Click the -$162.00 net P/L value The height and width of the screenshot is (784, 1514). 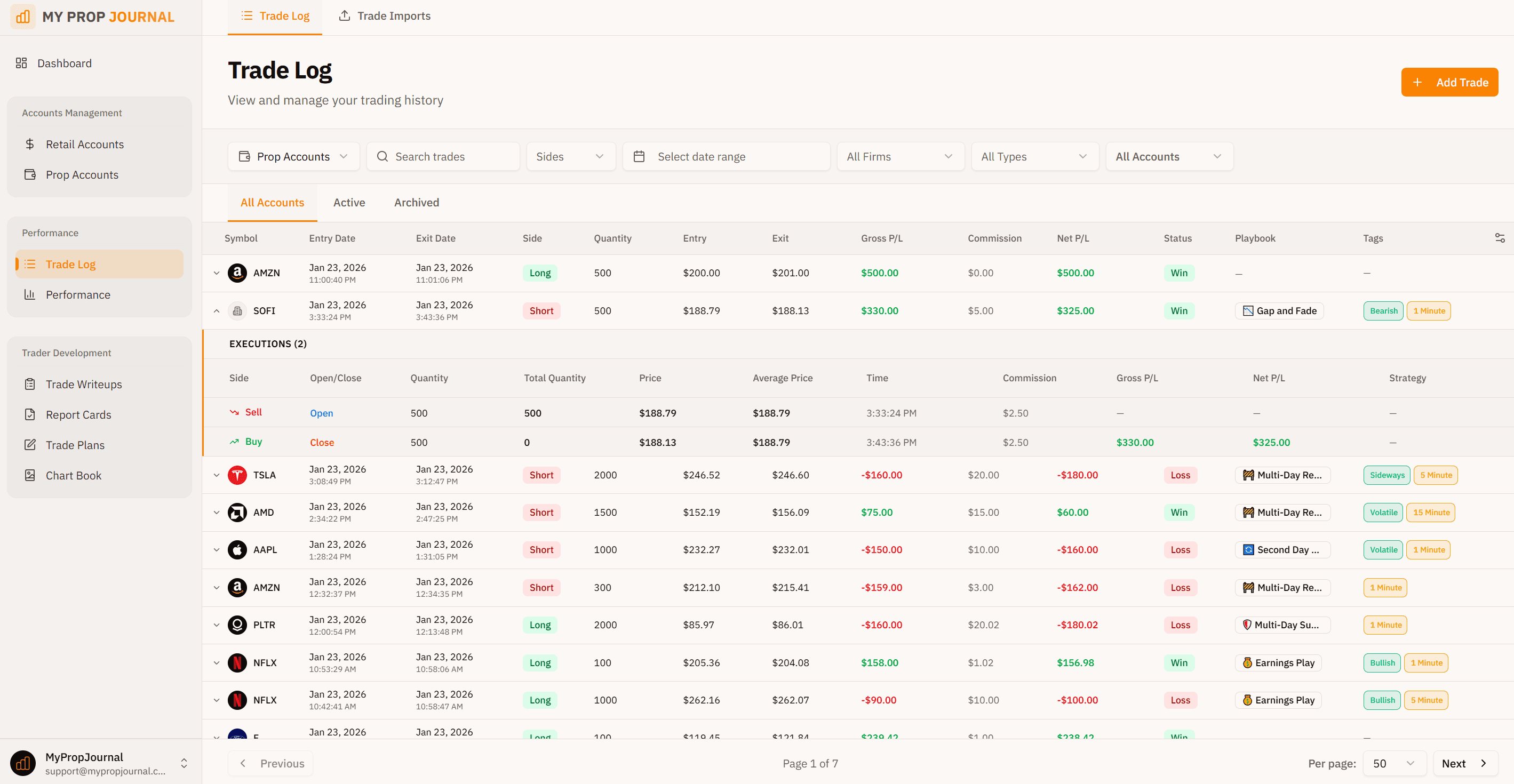pyautogui.click(x=1077, y=587)
